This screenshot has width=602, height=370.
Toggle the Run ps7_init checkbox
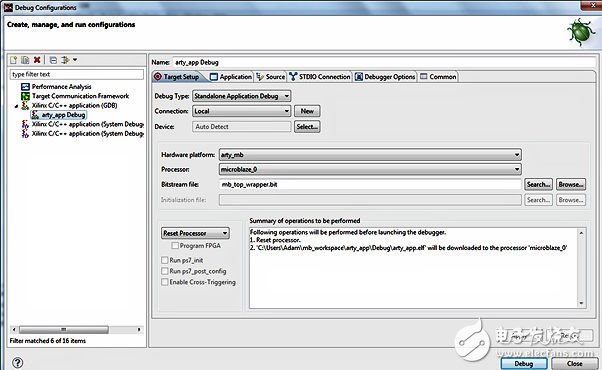pos(165,260)
